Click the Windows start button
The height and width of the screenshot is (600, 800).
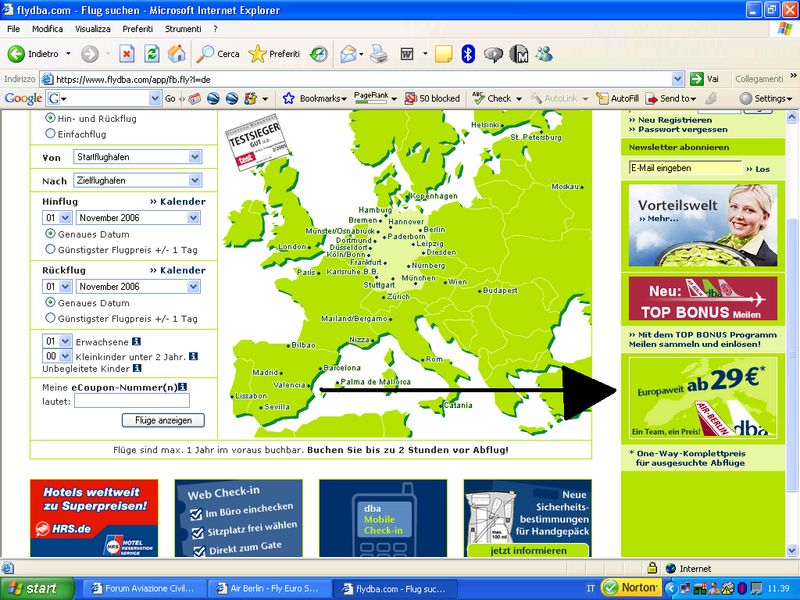tap(37, 588)
